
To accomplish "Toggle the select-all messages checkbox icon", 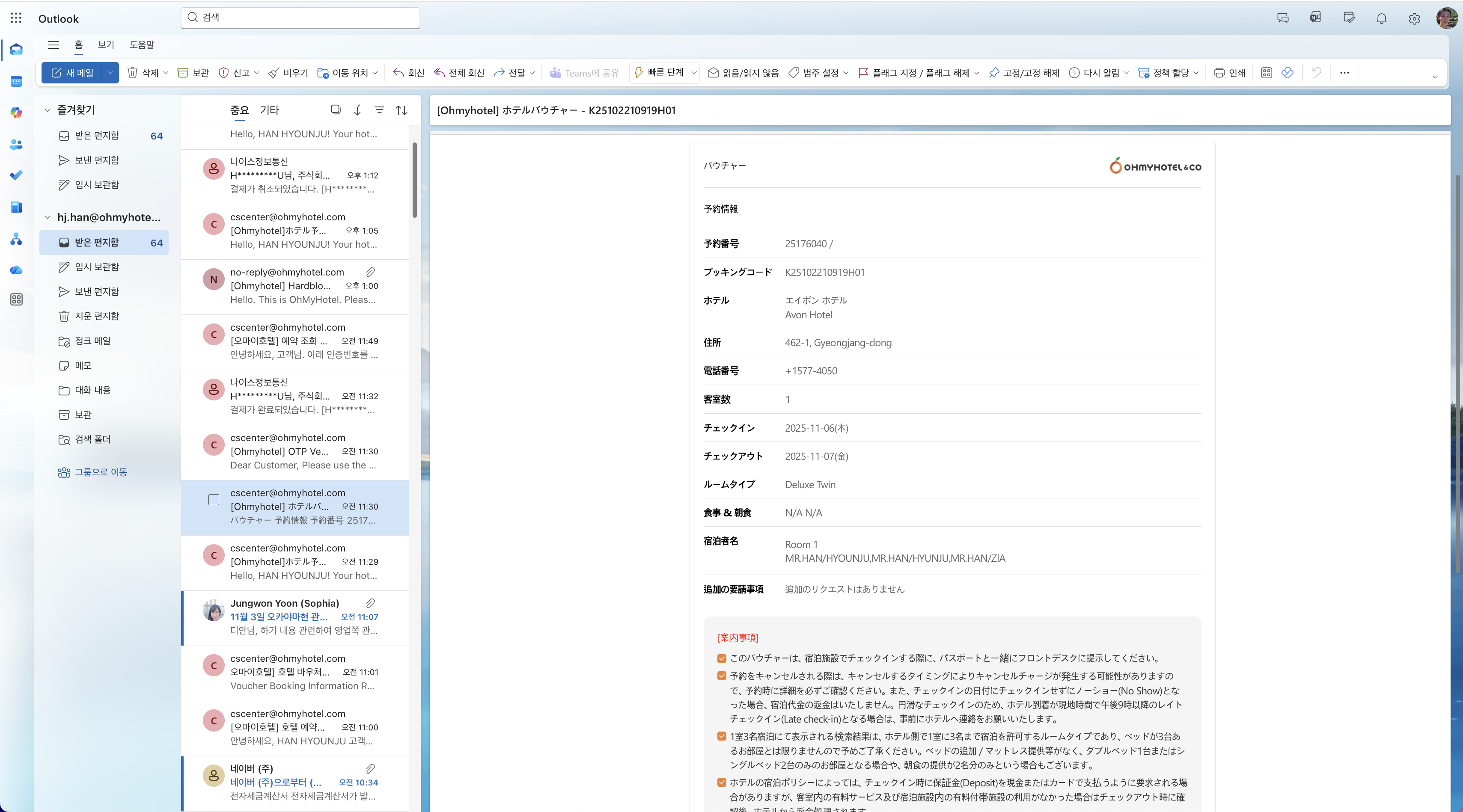I will point(336,110).
